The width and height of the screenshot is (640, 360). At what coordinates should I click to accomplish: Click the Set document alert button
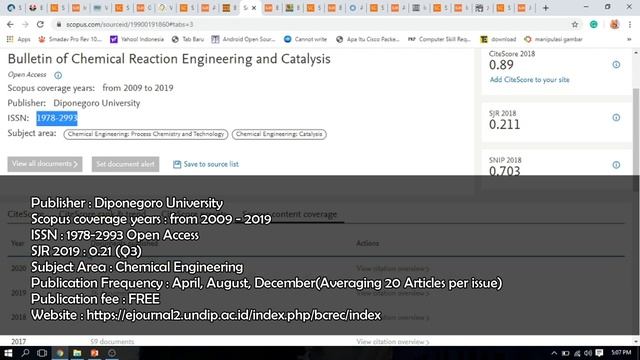(x=125, y=164)
